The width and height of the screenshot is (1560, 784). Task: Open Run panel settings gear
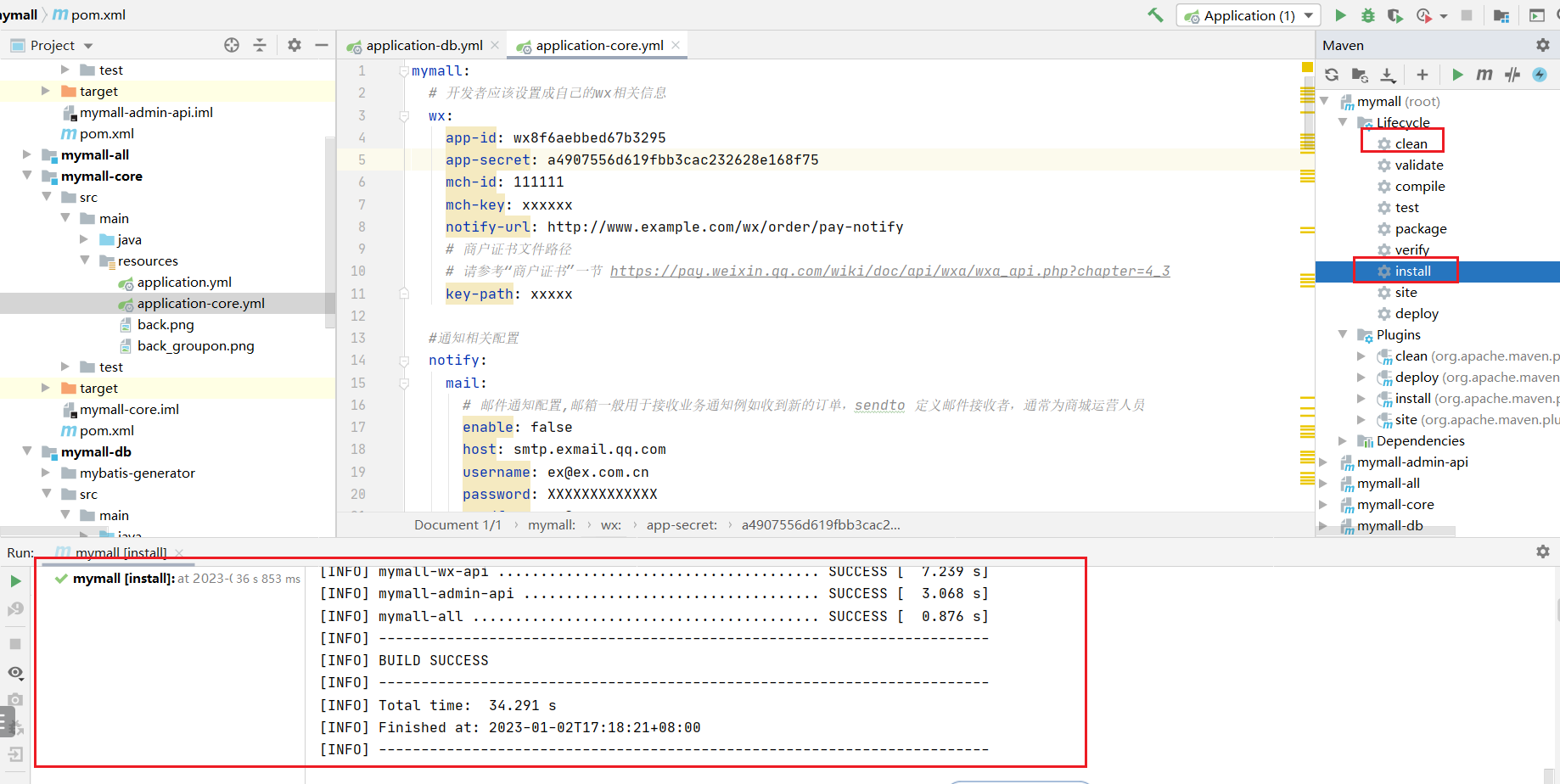point(1543,552)
